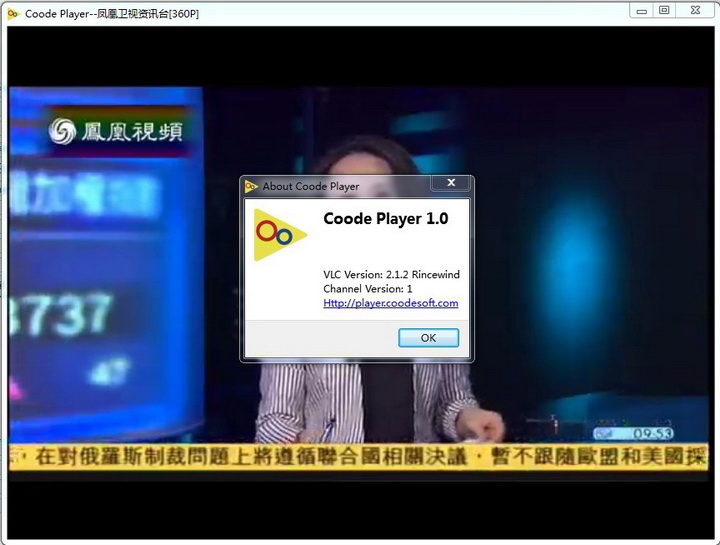Click OK in the About Coode Player dialog
The width and height of the screenshot is (720, 545).
[x=428, y=338]
